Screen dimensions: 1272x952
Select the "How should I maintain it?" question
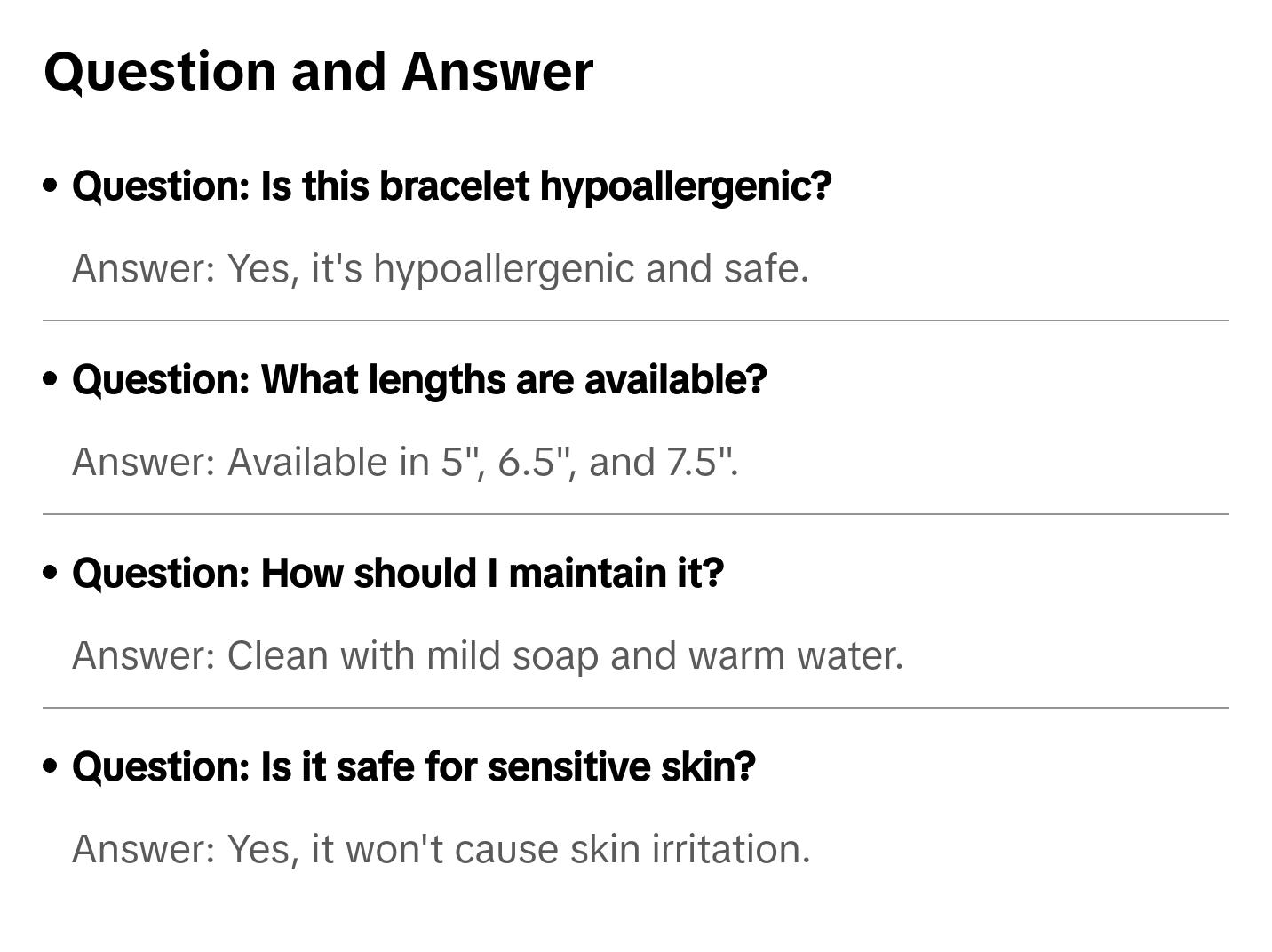[398, 574]
